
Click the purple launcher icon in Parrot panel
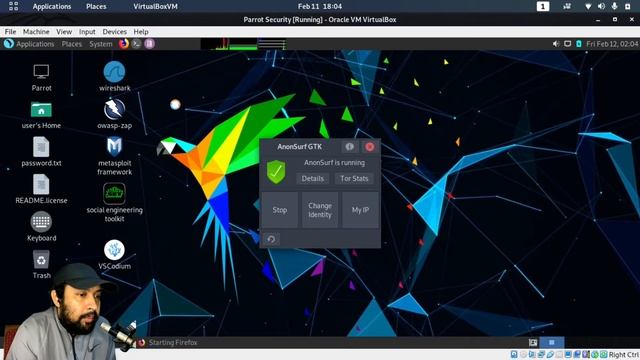coord(149,44)
